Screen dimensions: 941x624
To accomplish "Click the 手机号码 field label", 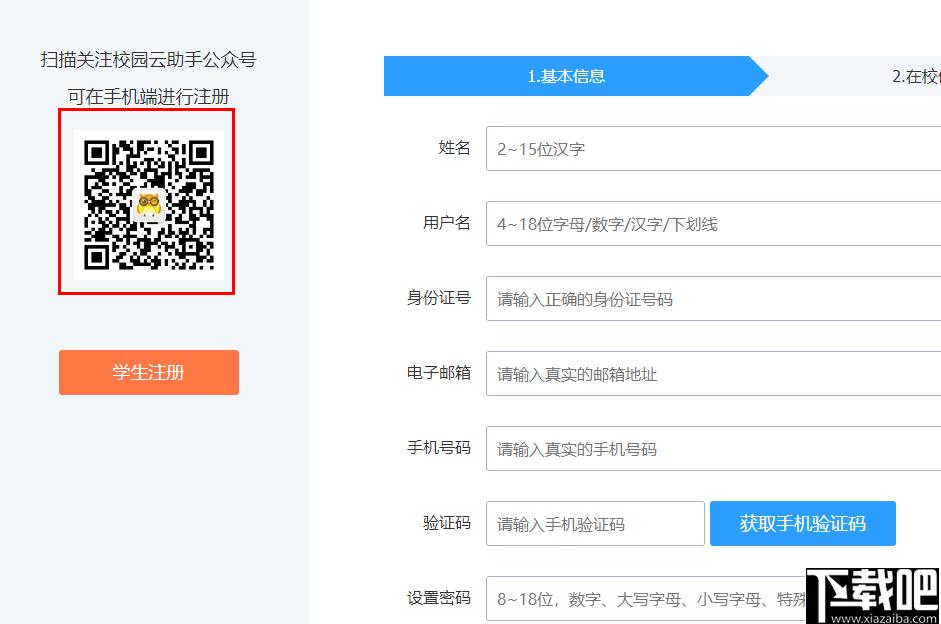I will 439,448.
